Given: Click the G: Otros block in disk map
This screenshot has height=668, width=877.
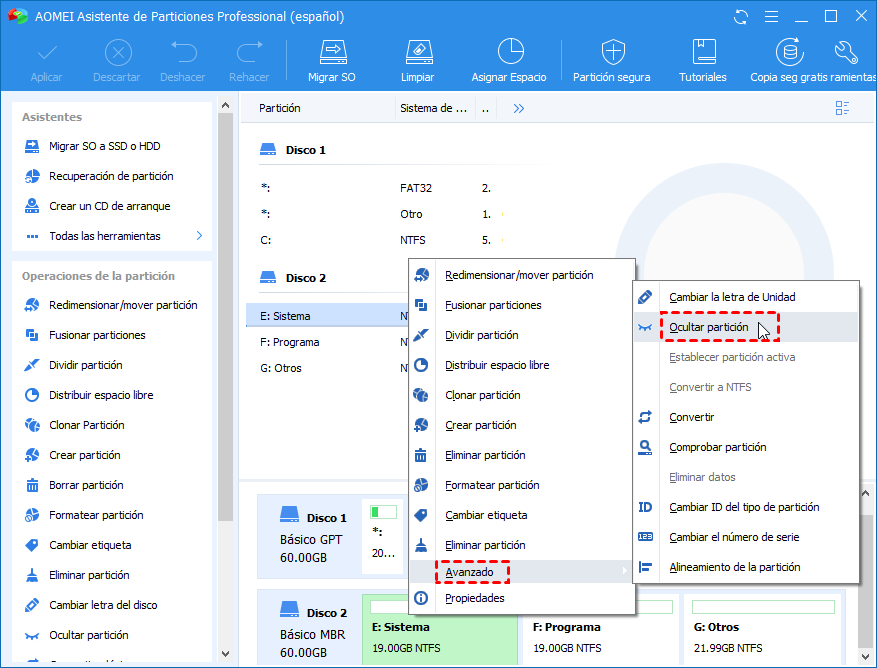Looking at the screenshot, I should point(762,631).
